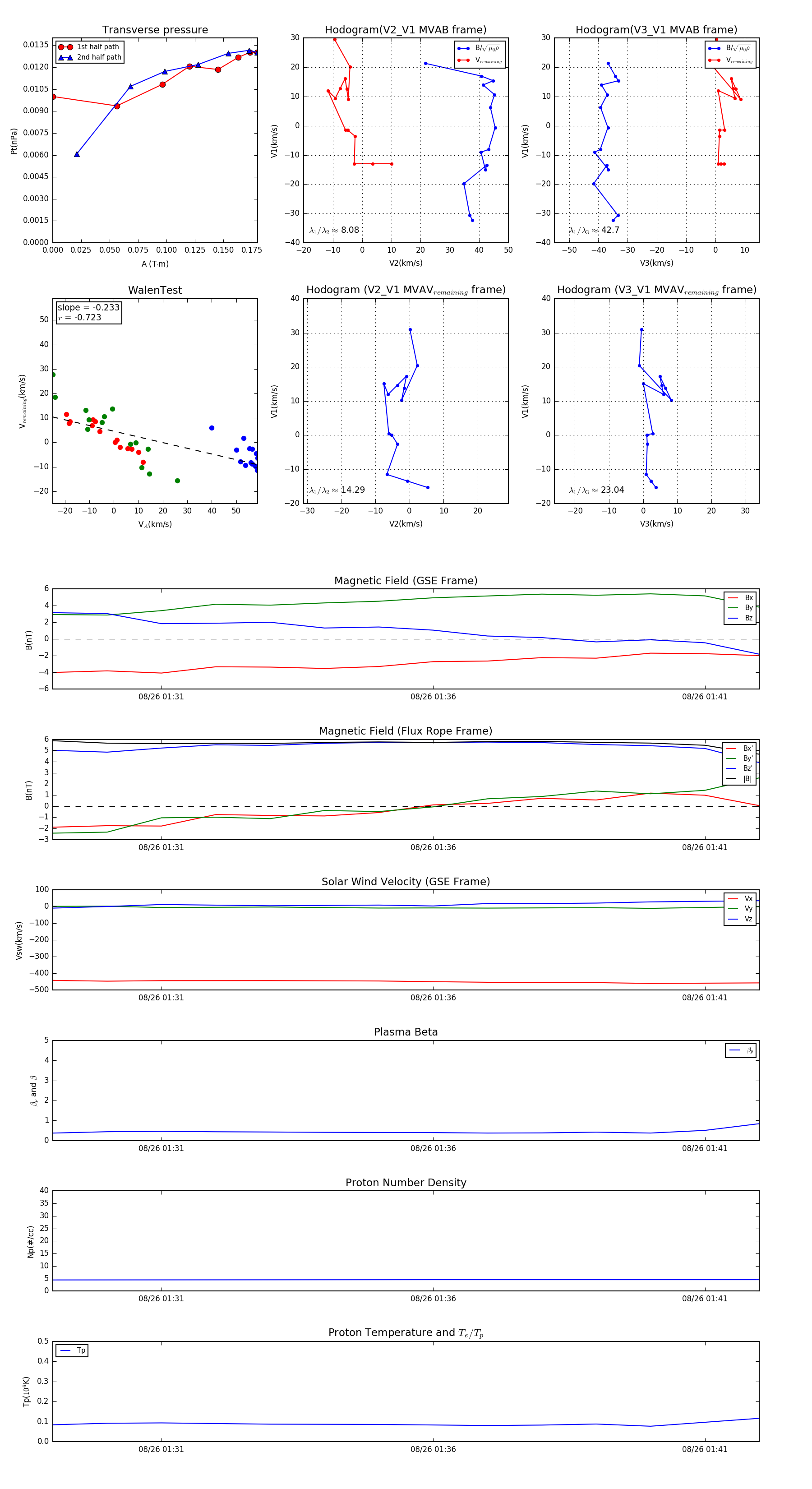This screenshot has height=1489, width=812.
Task: Click the 'Magnetic Field (GSE Frame)' title
Action: click(406, 581)
